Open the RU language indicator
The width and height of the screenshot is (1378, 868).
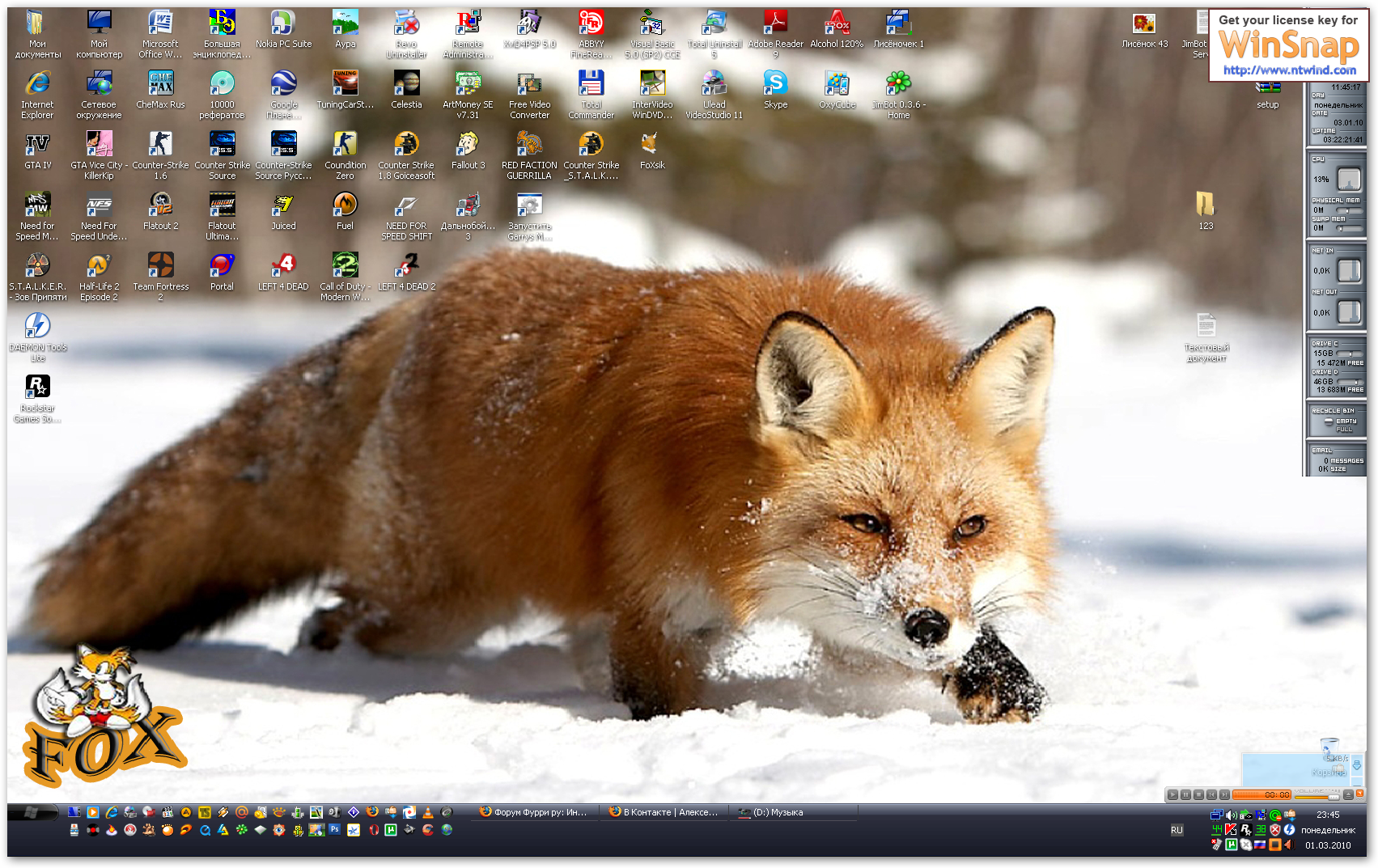[1177, 830]
